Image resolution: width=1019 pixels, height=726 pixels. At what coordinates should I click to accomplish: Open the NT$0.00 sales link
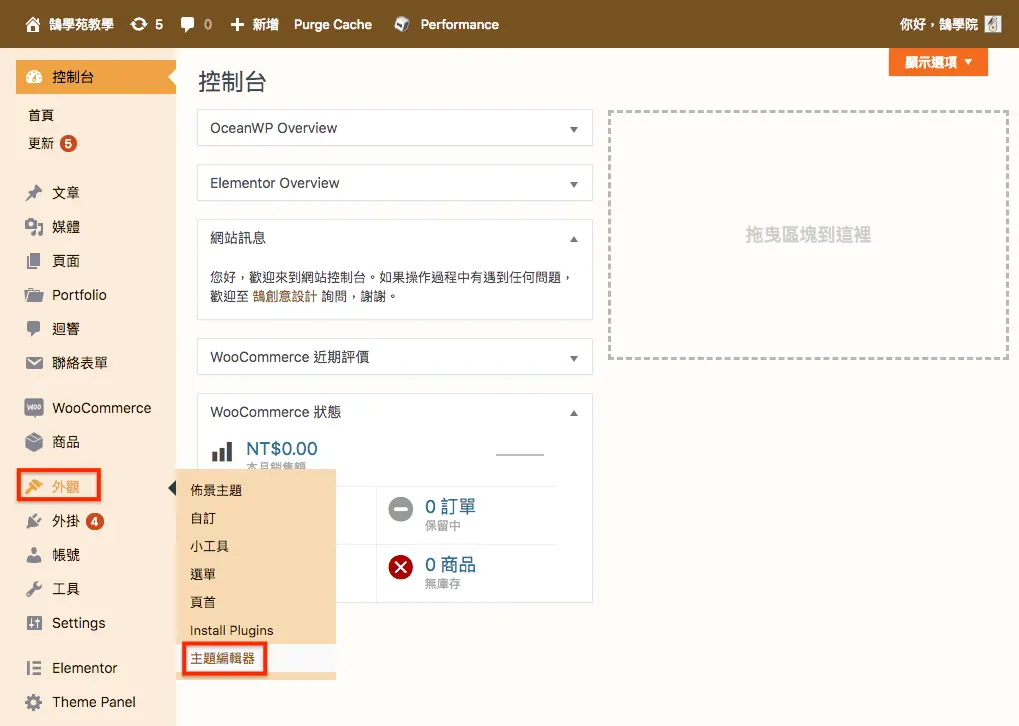[x=282, y=448]
